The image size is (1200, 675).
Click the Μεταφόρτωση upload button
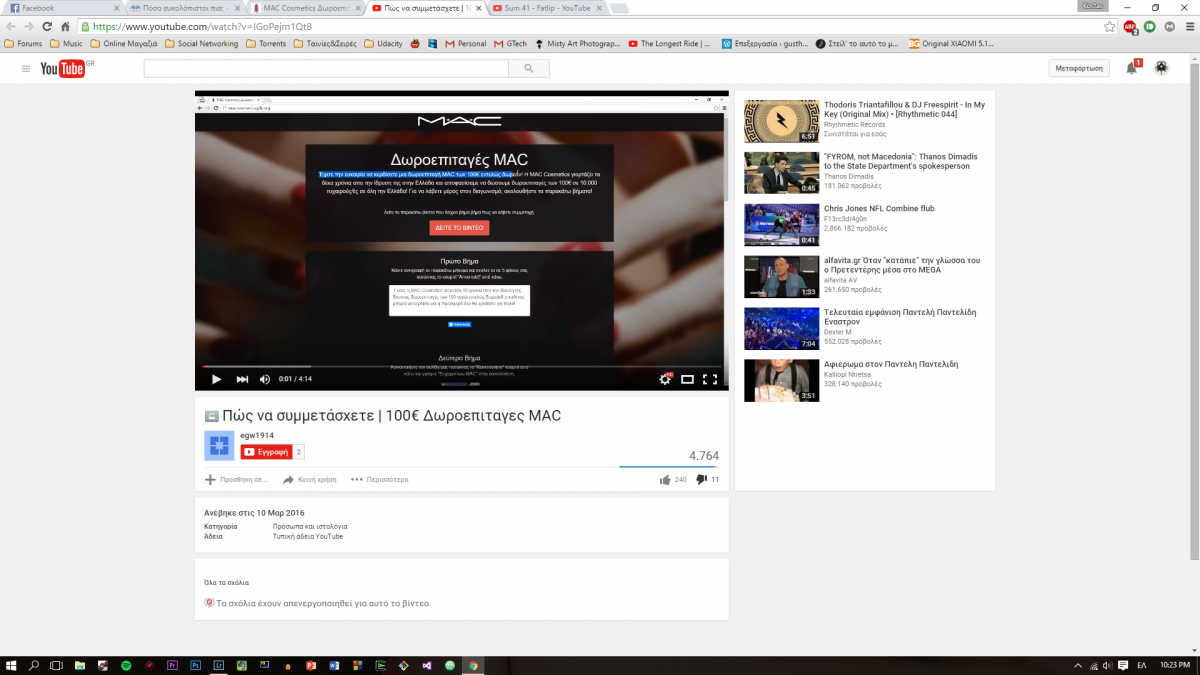click(x=1081, y=68)
